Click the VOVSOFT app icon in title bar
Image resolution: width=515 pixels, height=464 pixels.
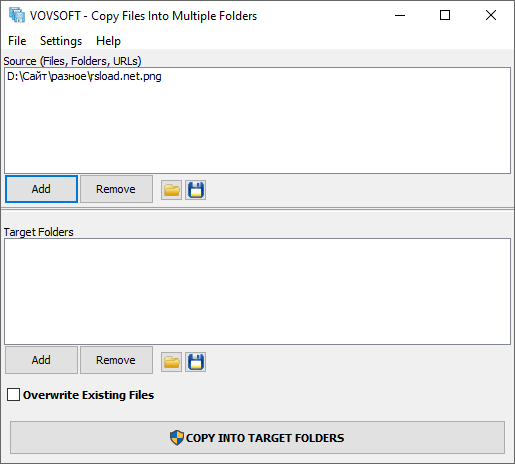point(17,15)
